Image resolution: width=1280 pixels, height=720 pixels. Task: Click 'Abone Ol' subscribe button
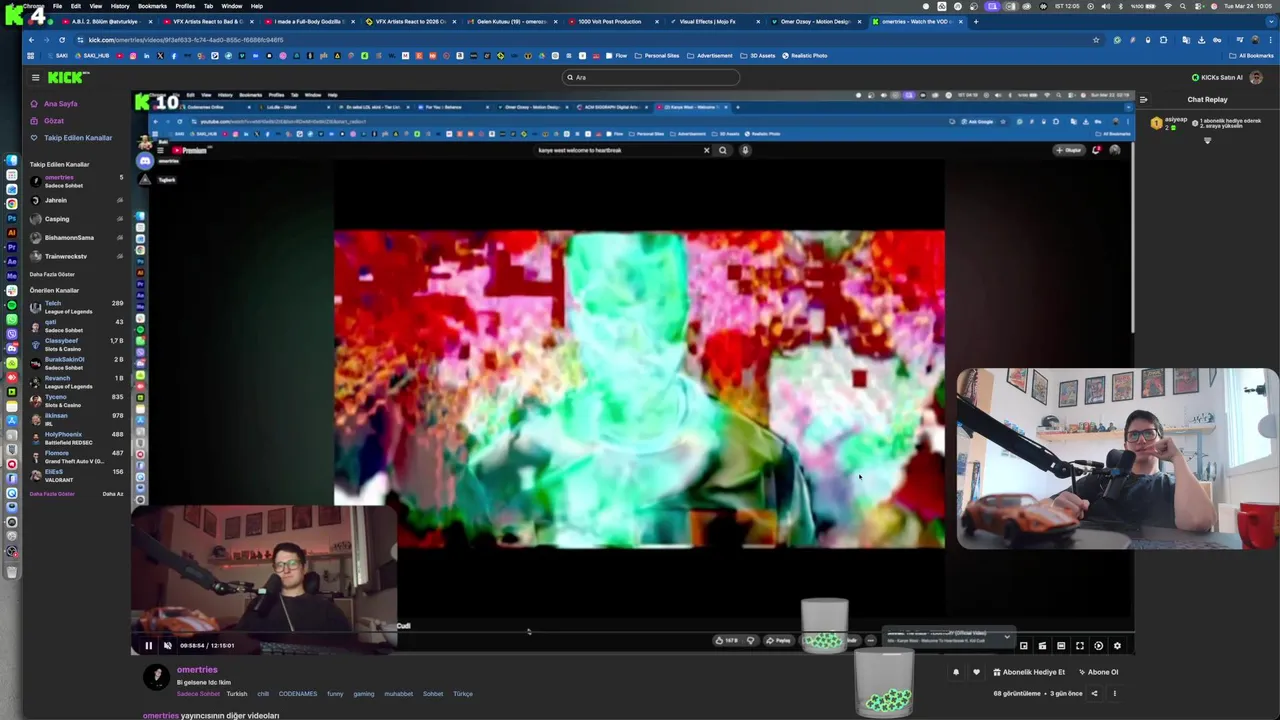(x=1097, y=672)
